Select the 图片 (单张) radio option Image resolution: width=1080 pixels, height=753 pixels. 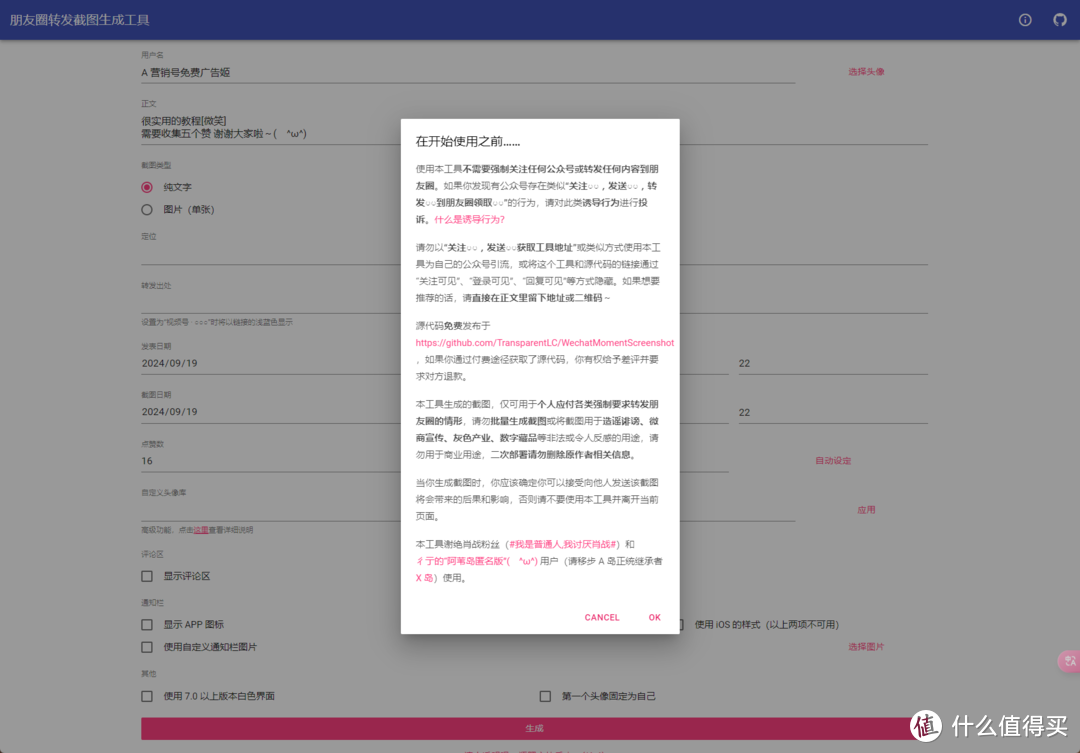[x=147, y=210]
